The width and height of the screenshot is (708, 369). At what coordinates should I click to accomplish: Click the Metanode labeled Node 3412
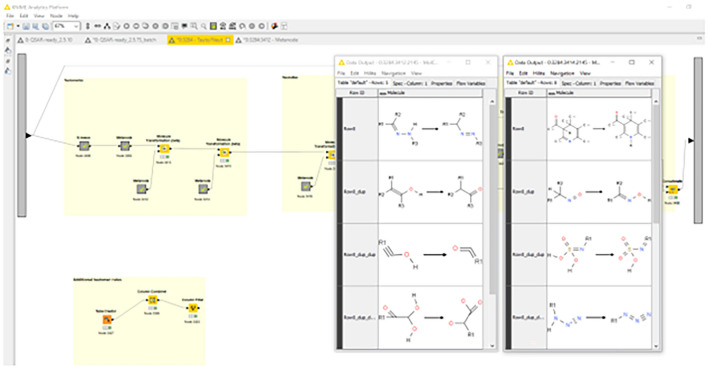(x=141, y=189)
